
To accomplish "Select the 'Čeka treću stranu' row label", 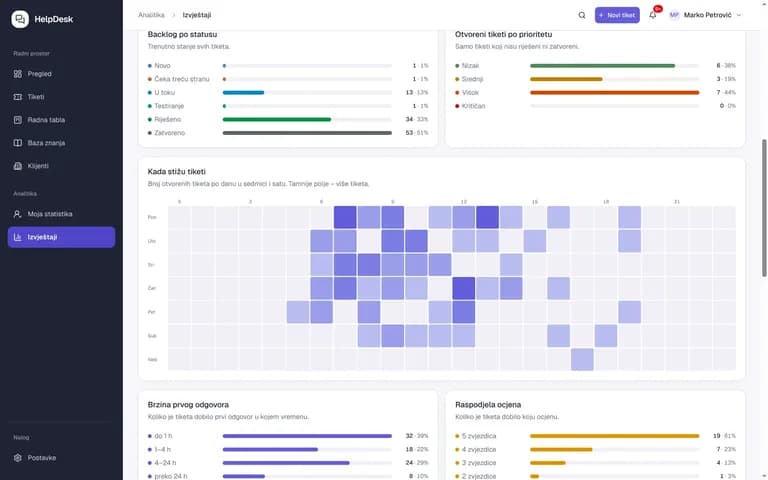I will [x=182, y=79].
